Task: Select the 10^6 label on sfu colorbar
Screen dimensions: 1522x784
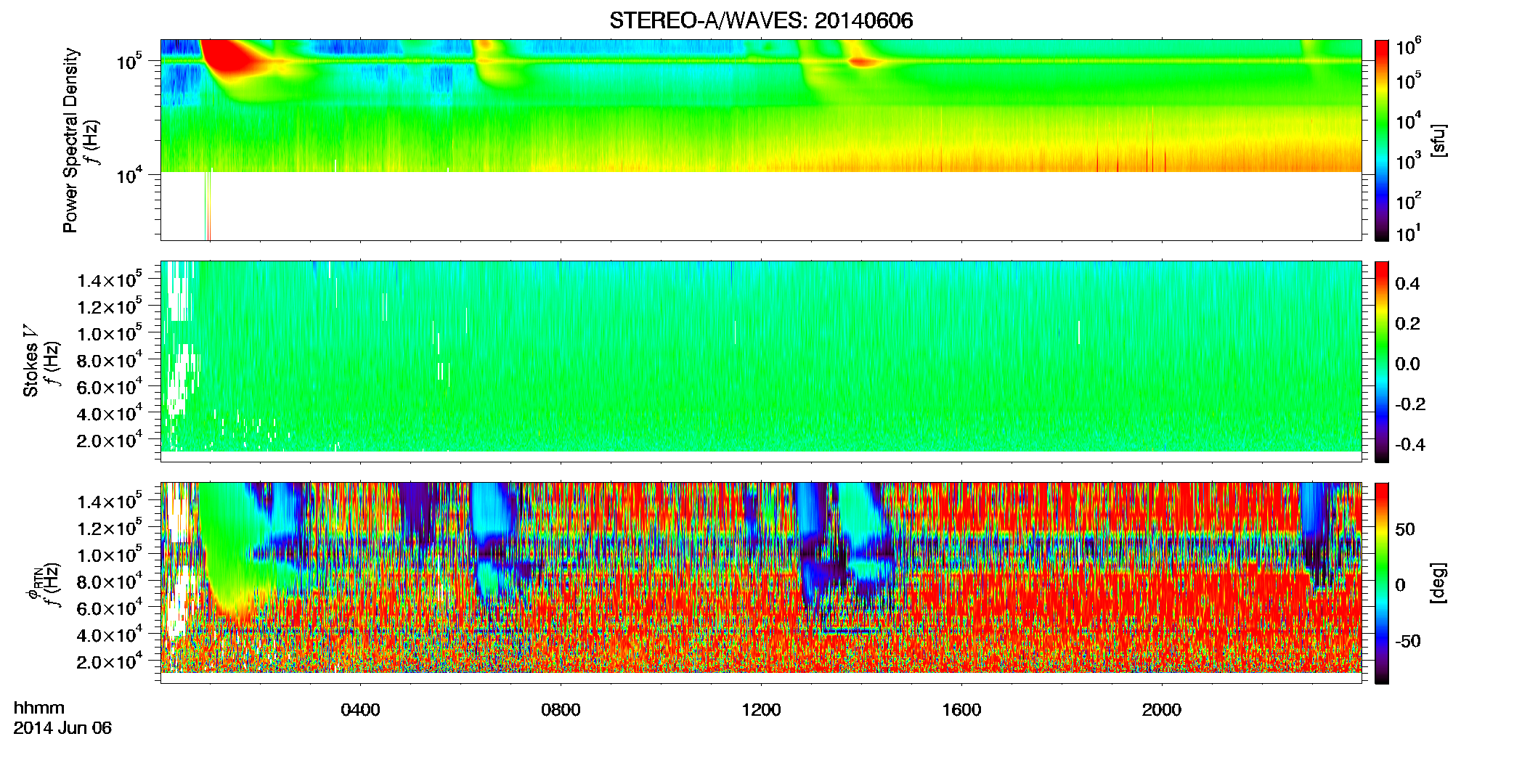Action: (x=1409, y=48)
